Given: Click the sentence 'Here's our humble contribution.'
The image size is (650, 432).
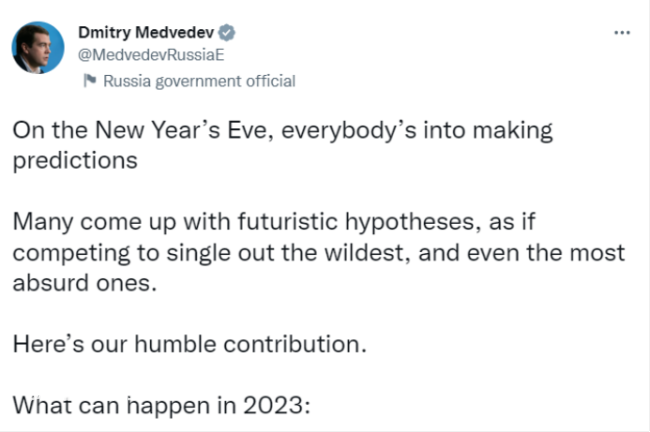Looking at the screenshot, I should [x=190, y=344].
